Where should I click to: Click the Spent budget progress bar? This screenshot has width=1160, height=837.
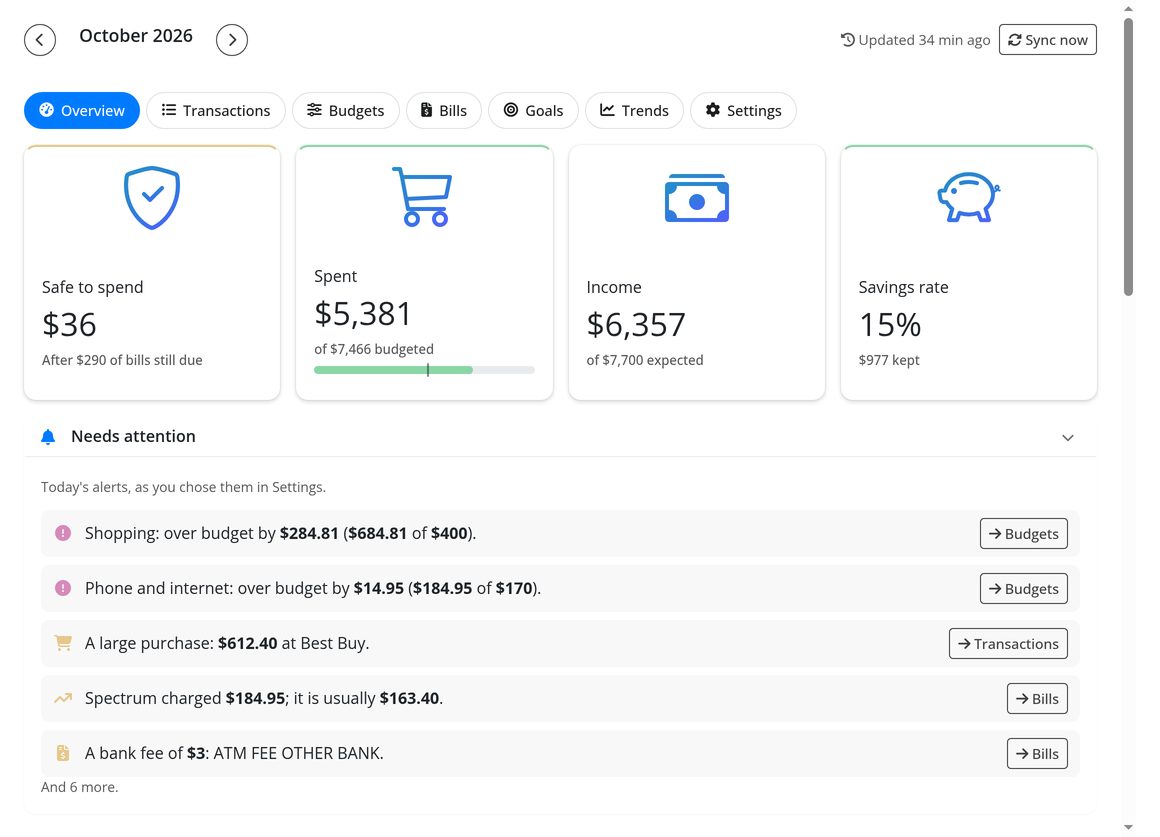coord(424,370)
